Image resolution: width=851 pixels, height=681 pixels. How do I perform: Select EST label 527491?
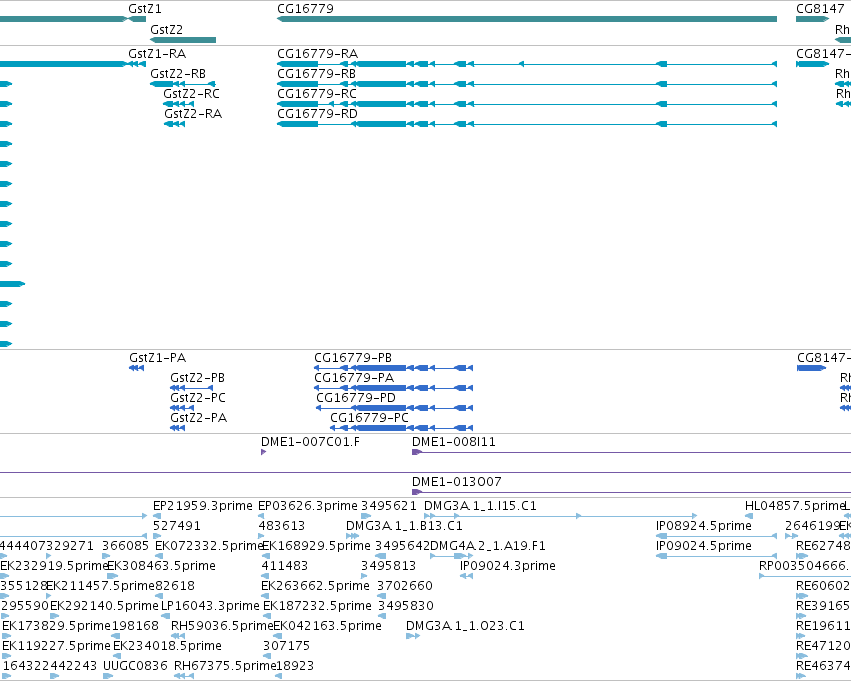pyautogui.click(x=177, y=526)
